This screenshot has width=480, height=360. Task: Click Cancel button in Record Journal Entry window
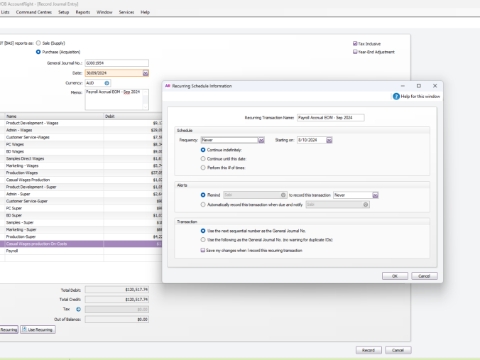(398, 350)
